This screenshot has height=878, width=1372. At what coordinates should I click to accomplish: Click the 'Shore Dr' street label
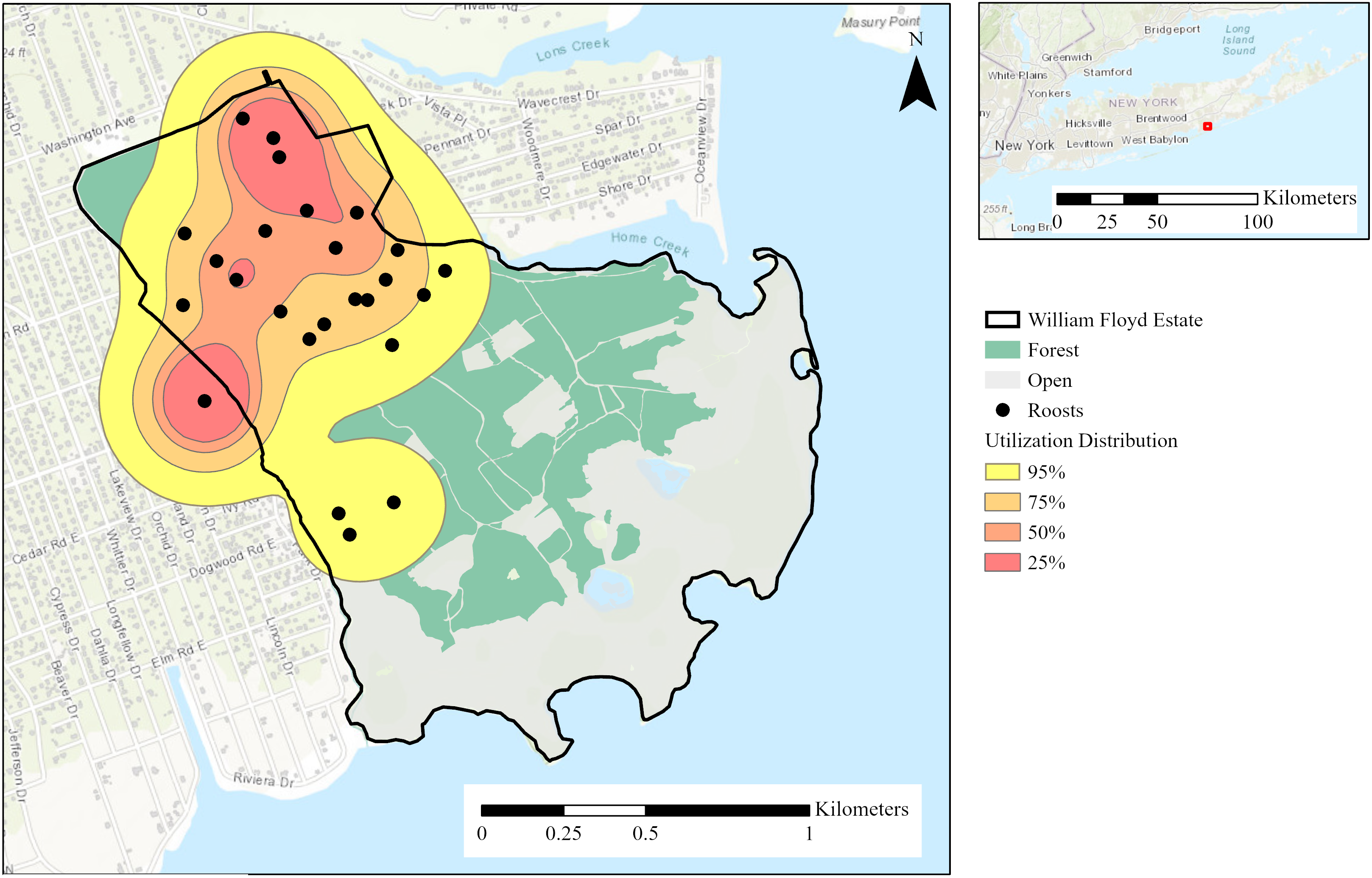tap(624, 186)
